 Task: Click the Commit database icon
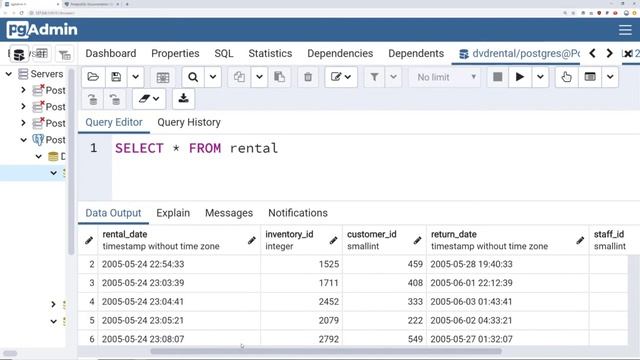click(x=93, y=99)
